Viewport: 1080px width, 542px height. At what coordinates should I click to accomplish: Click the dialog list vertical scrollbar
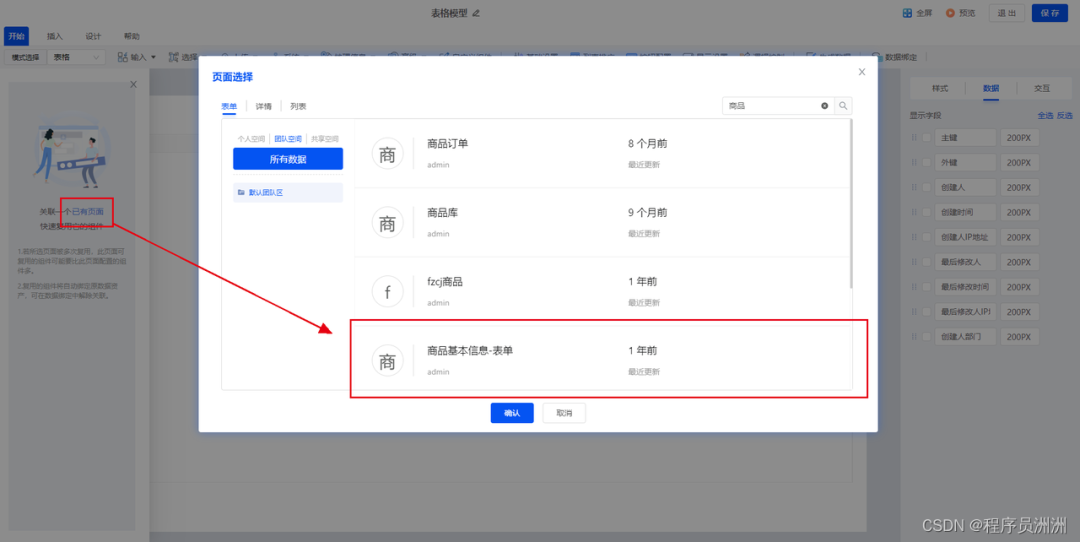coord(851,204)
